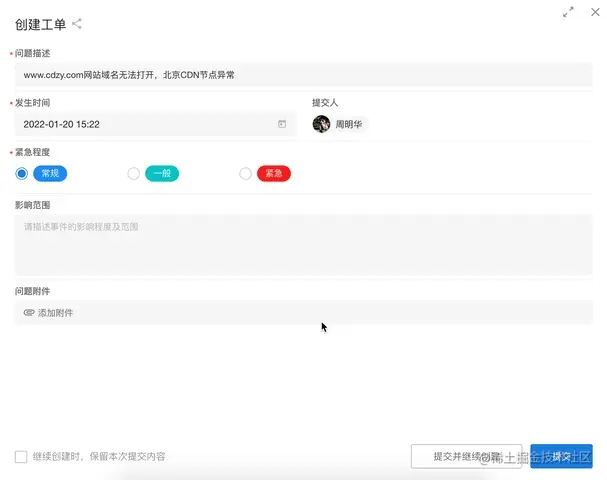Select the 紧急 urgency radio button
The width and height of the screenshot is (607, 480).
(245, 173)
